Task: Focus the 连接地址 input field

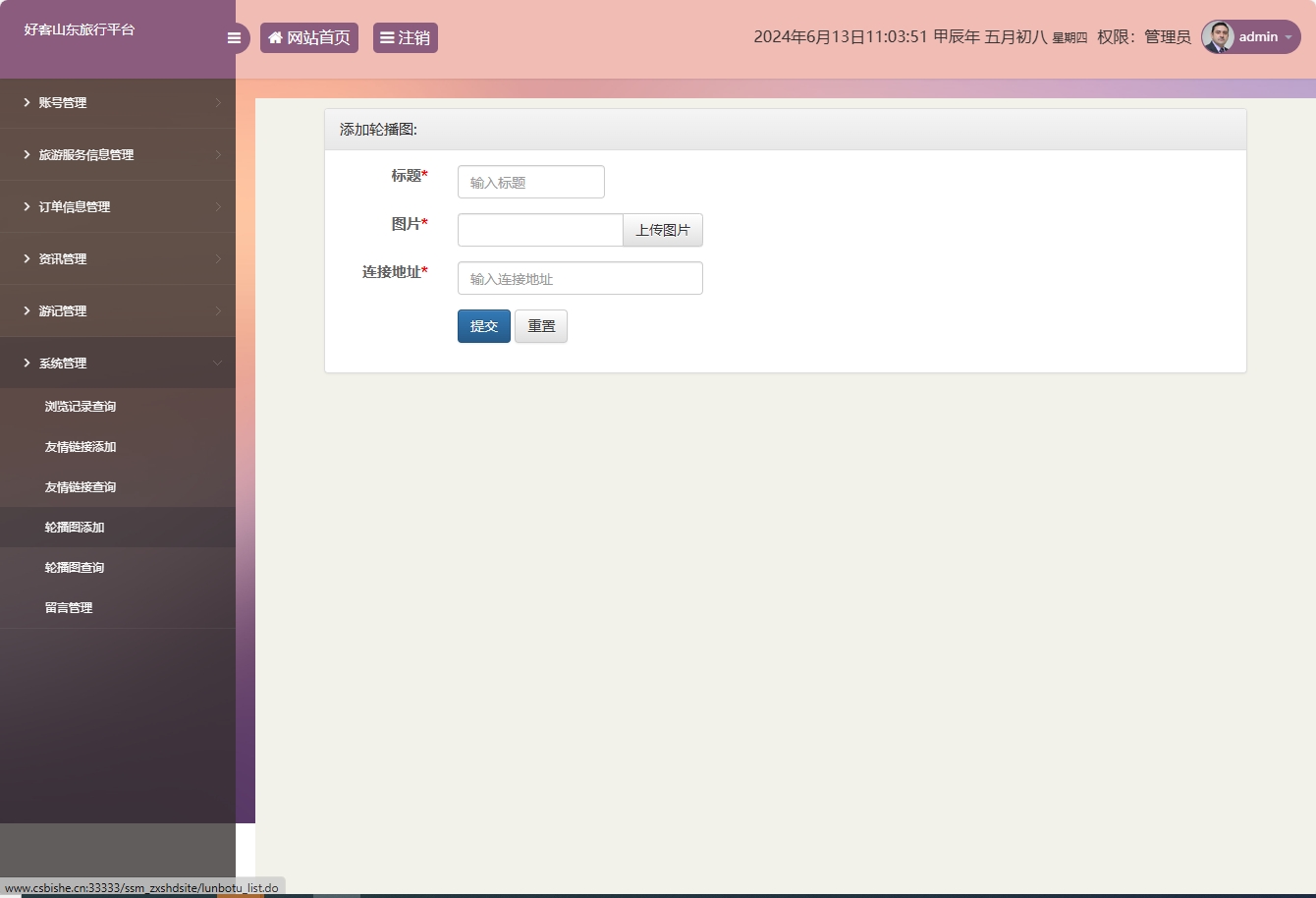Action: tap(579, 279)
